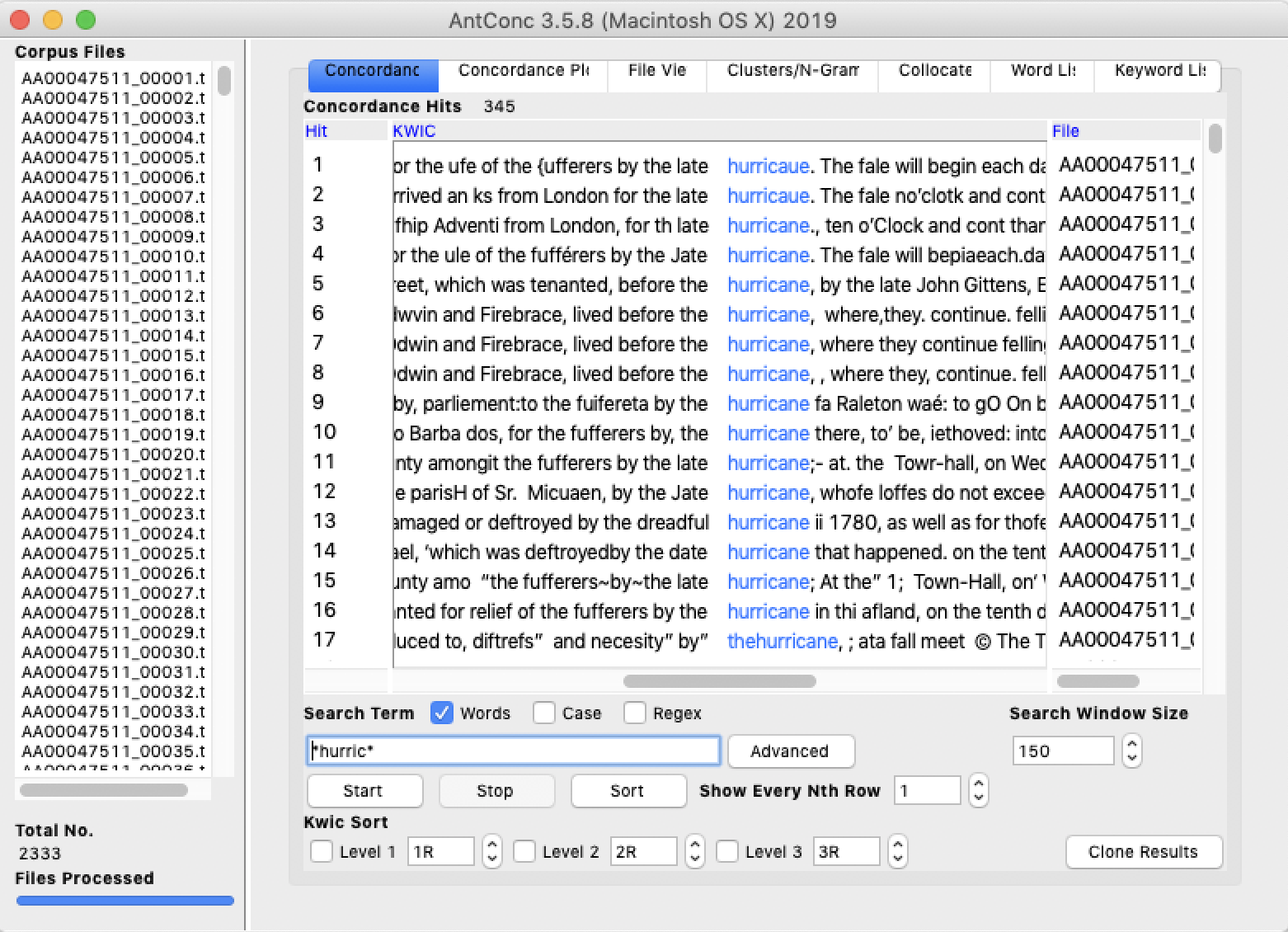
Task: Click the keyword 'thehurricane' in hit 17
Action: [x=783, y=642]
